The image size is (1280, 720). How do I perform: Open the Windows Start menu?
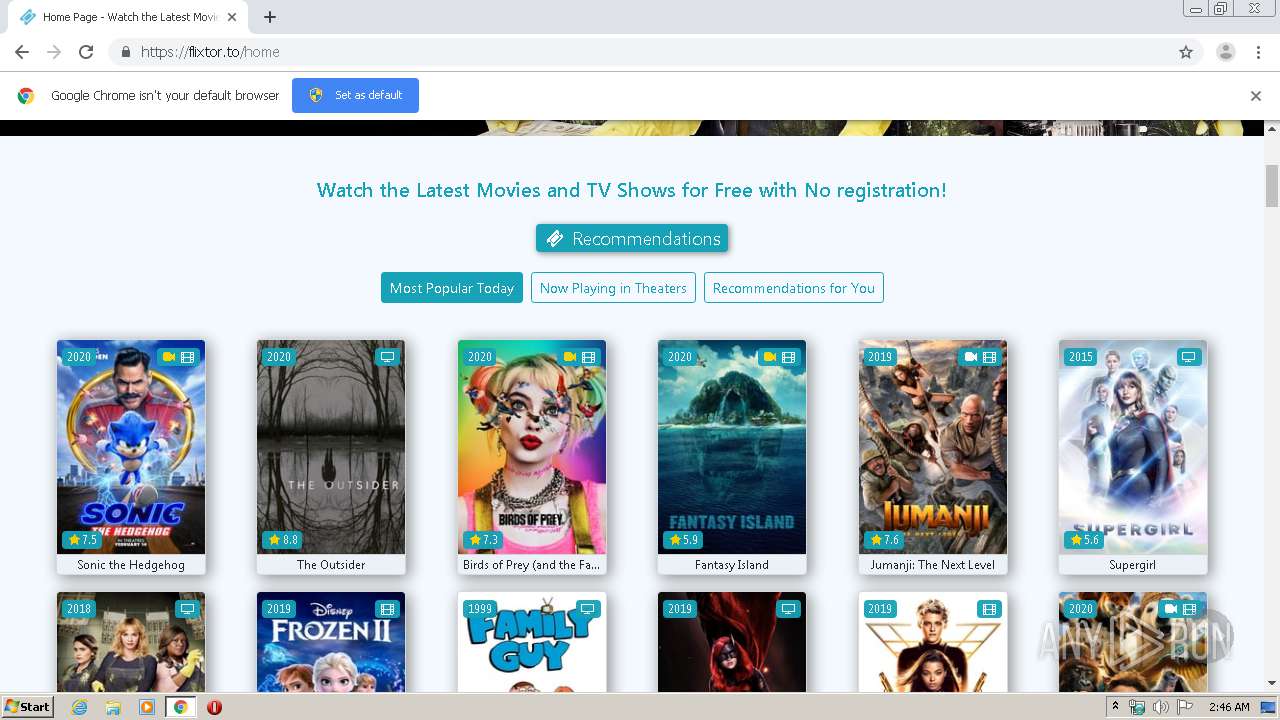(x=27, y=706)
